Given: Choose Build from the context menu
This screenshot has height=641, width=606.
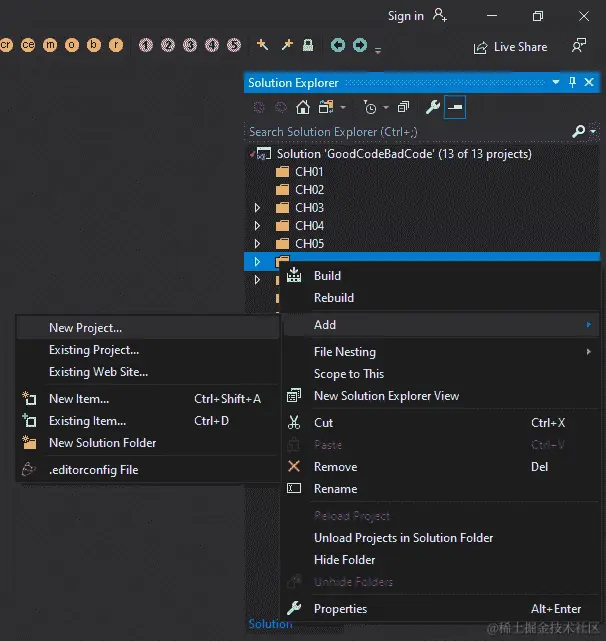Looking at the screenshot, I should [x=441, y=276].
